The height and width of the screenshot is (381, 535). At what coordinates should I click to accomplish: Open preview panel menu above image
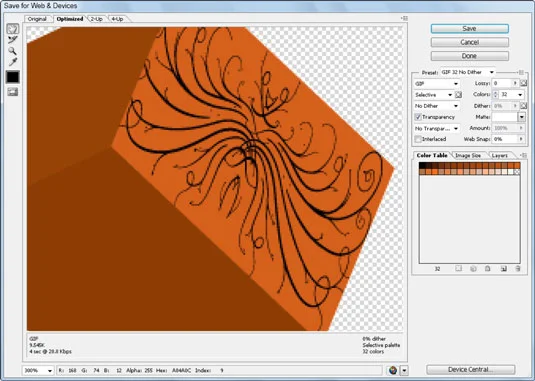tap(404, 18)
